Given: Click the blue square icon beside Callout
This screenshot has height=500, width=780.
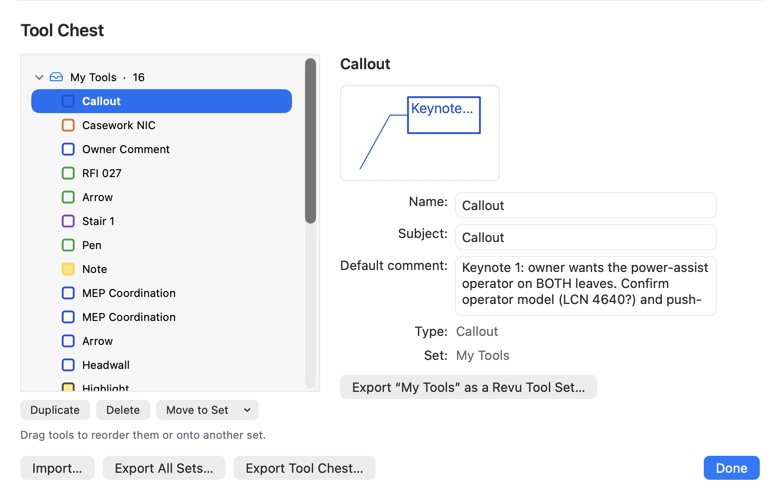Looking at the screenshot, I should 68,101.
